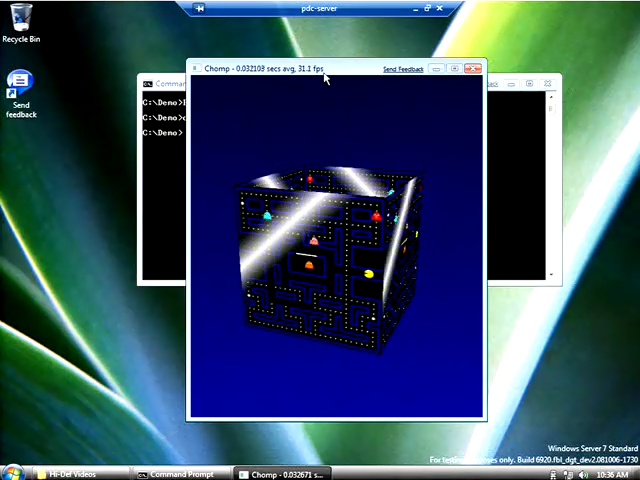Screen dimensions: 640x480
Task: Close the Chomp window
Action: coord(473,69)
